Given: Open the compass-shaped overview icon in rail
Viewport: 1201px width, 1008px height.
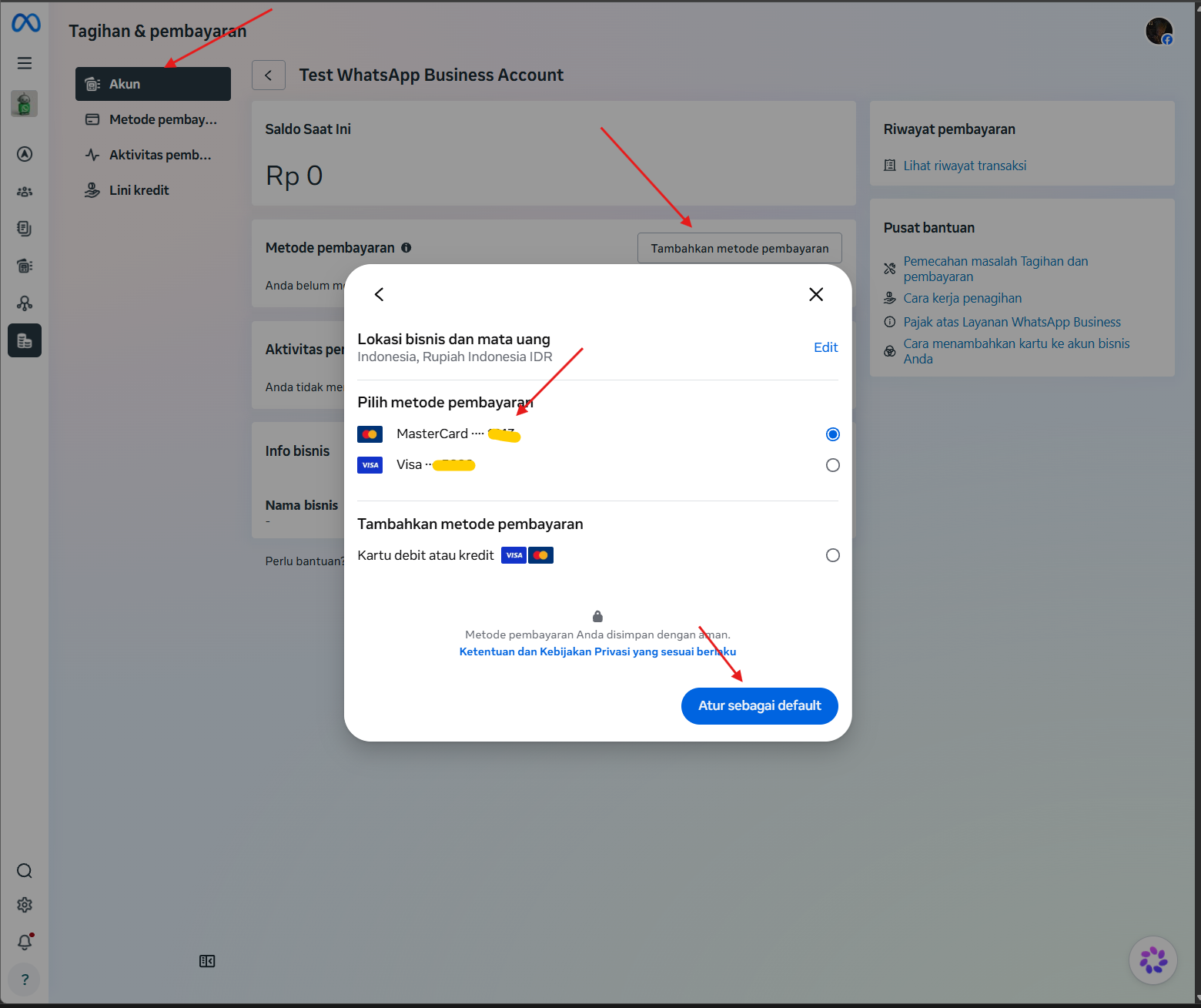Looking at the screenshot, I should (25, 154).
